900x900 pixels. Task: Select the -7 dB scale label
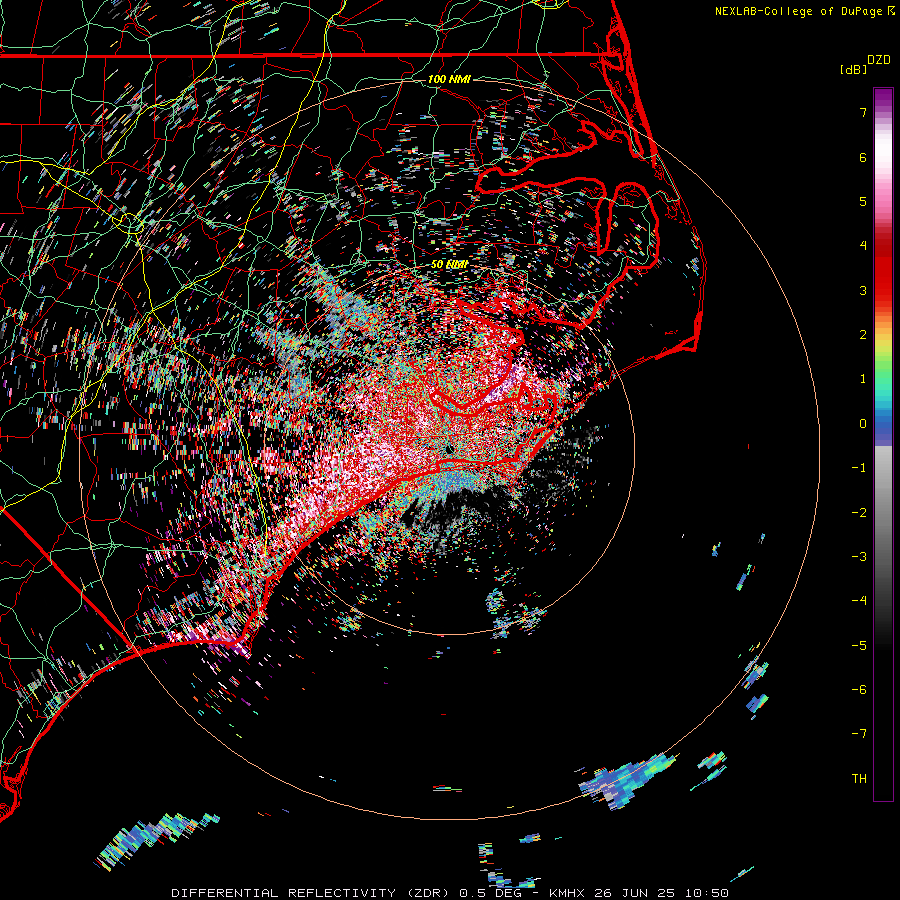click(859, 734)
